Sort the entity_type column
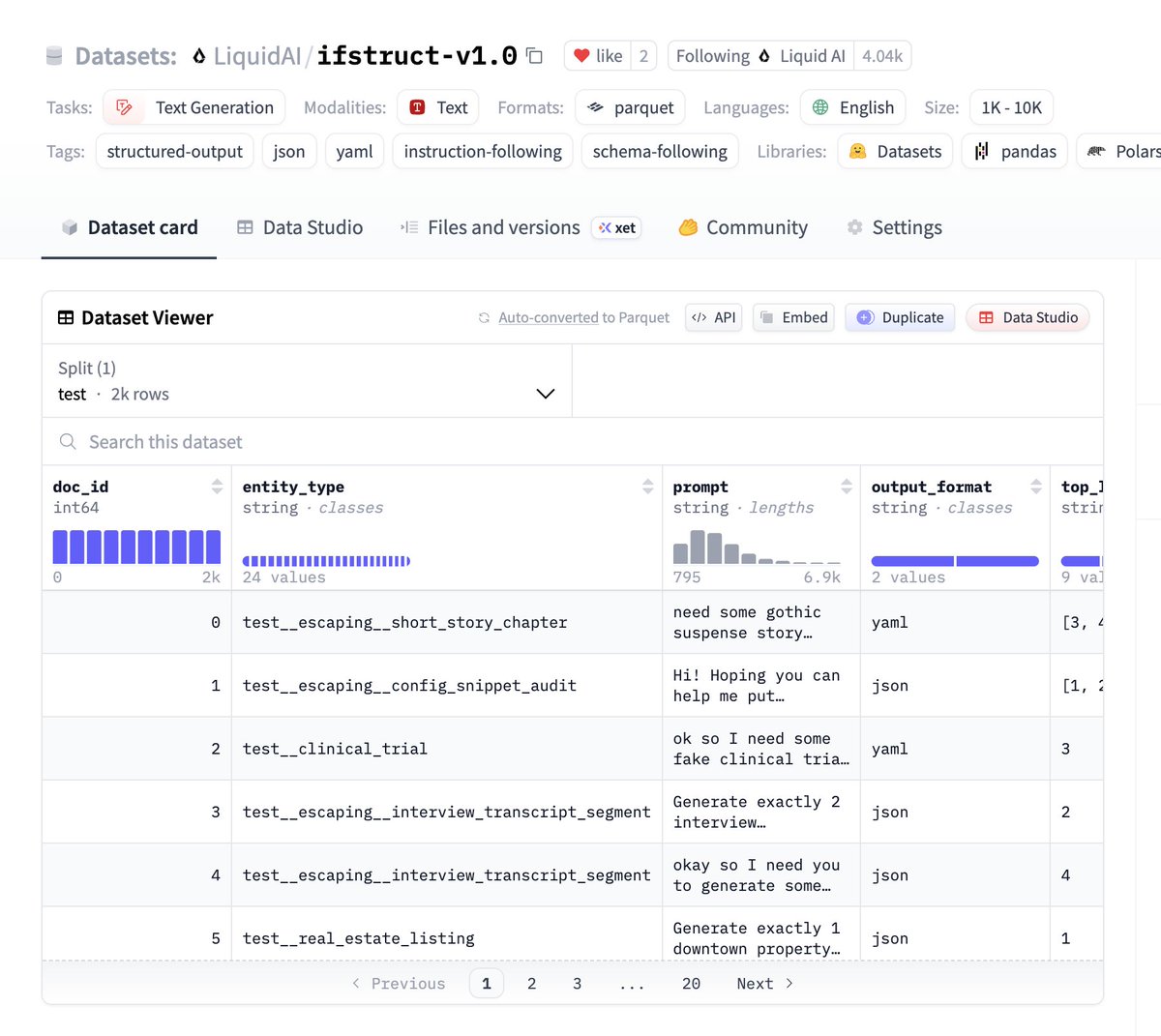 pyautogui.click(x=648, y=487)
